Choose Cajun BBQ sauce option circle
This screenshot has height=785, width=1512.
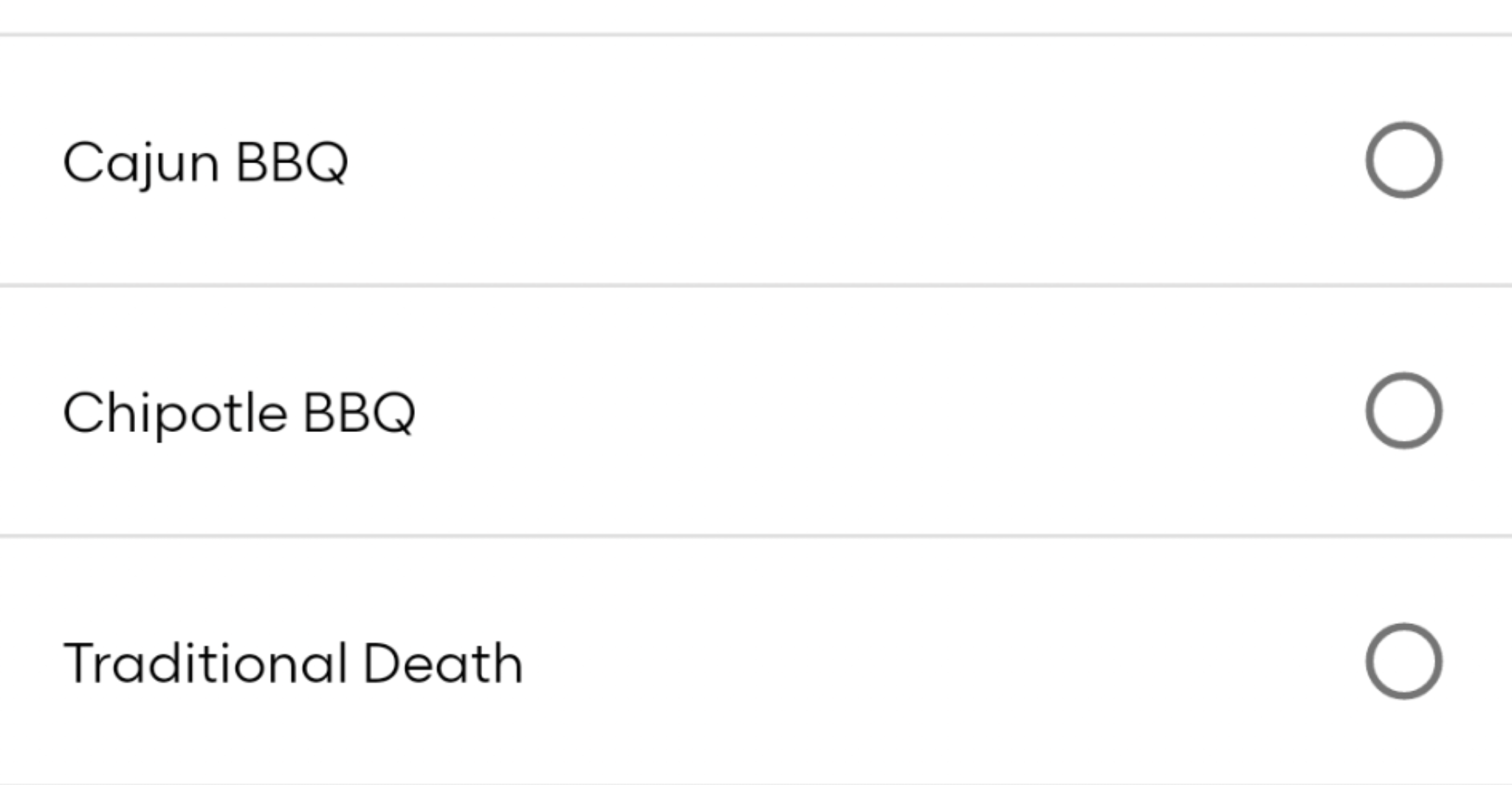(x=1403, y=160)
